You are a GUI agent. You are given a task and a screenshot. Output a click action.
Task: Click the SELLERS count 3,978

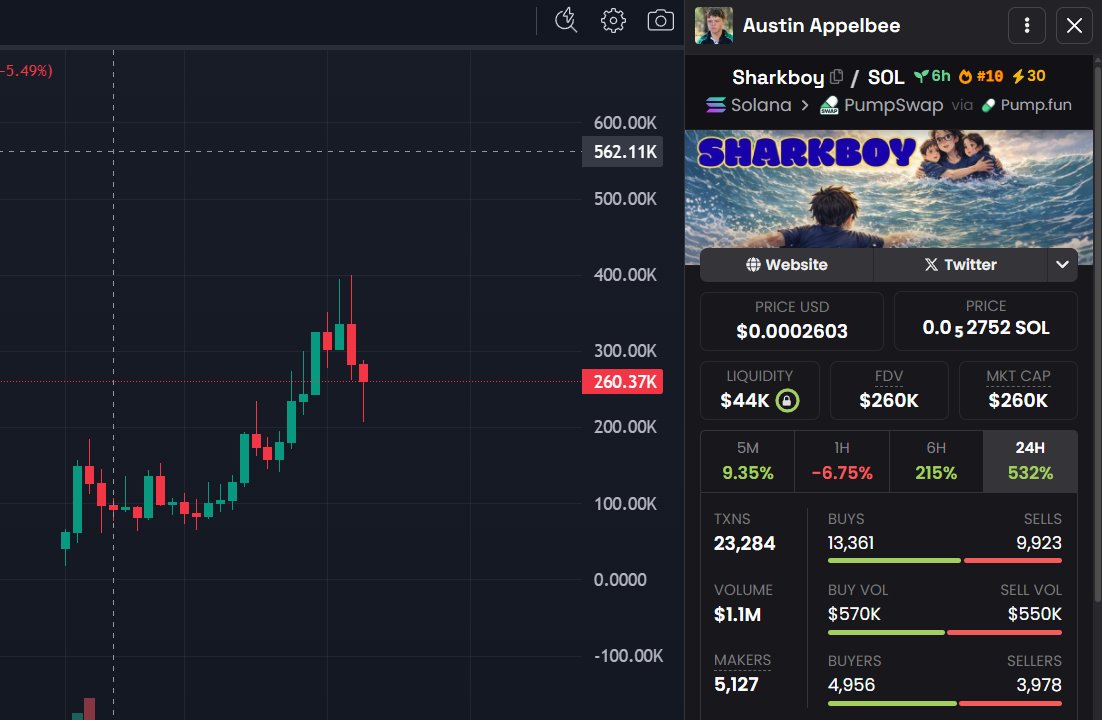click(x=1039, y=685)
